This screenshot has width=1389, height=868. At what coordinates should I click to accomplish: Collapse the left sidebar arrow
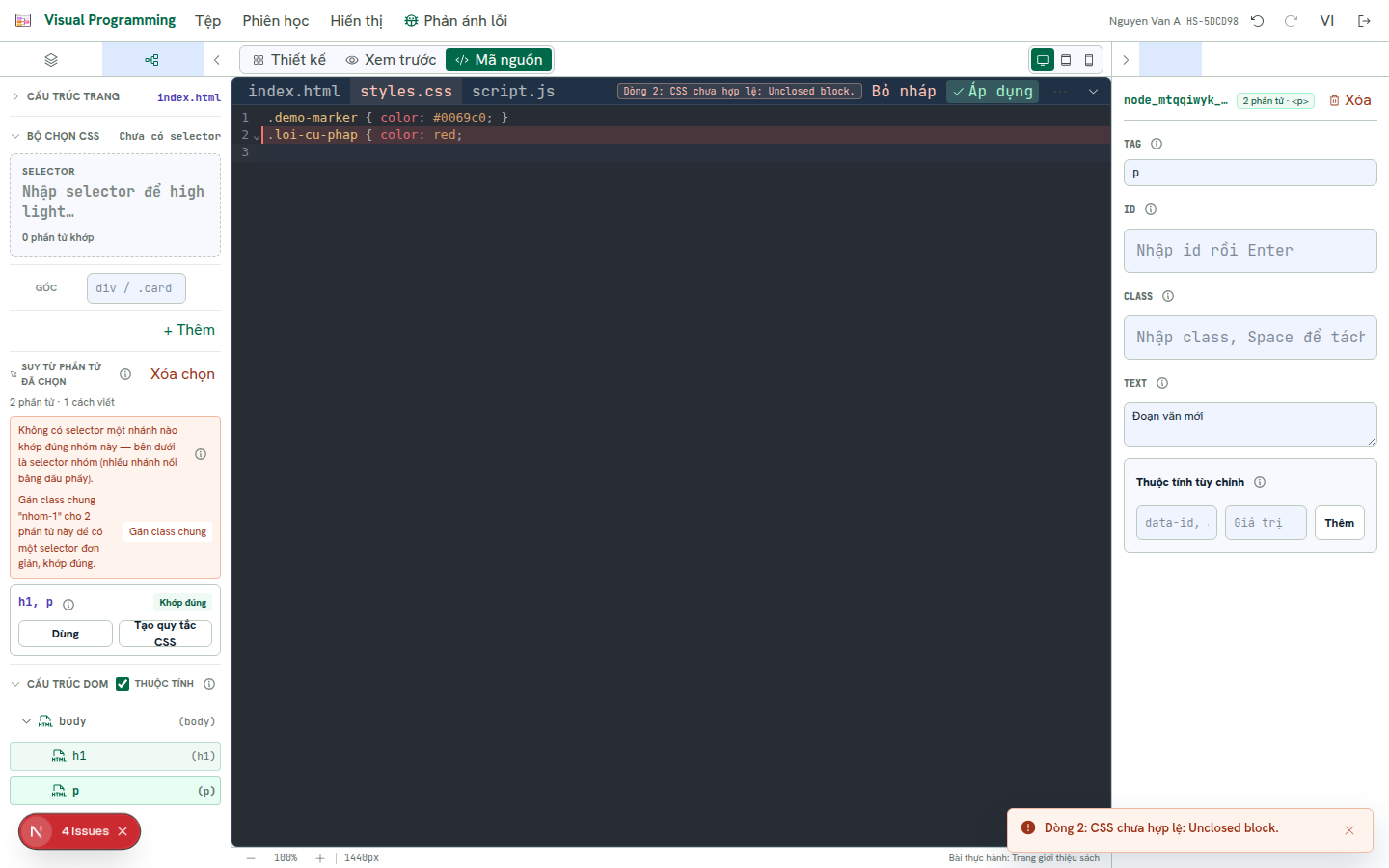tap(217, 60)
